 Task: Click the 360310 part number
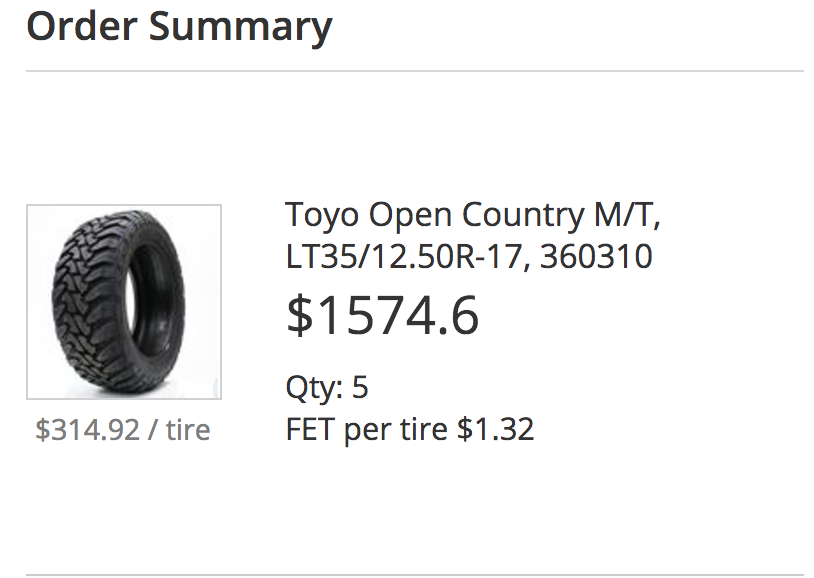coord(596,257)
